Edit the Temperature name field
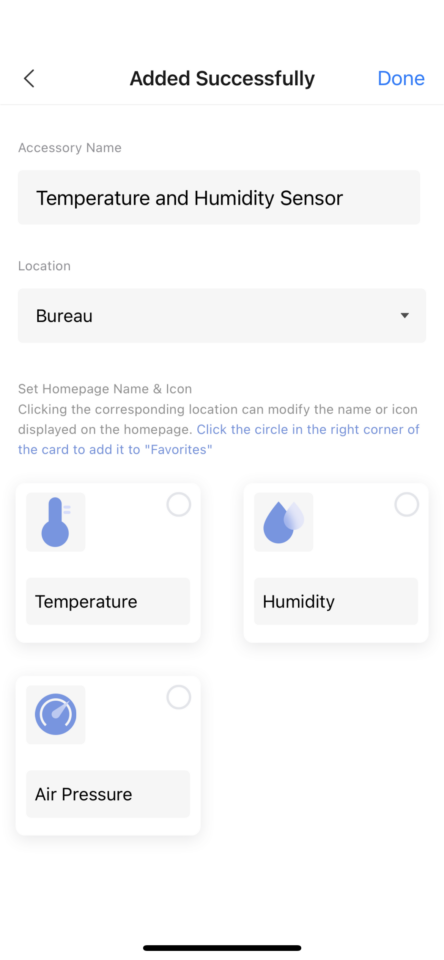The height and width of the screenshot is (960, 444). point(108,601)
